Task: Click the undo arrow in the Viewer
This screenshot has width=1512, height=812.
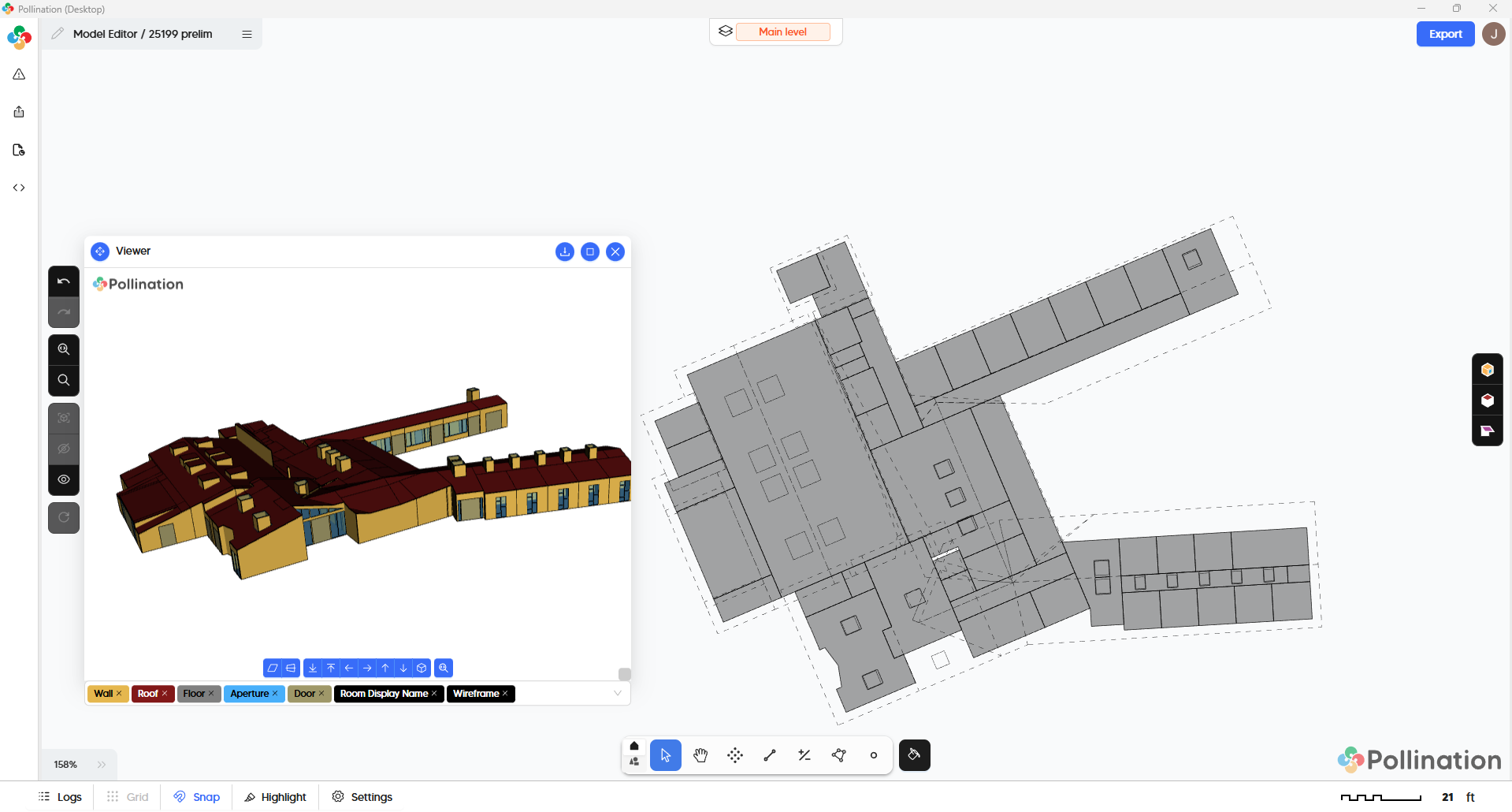Action: coord(64,281)
